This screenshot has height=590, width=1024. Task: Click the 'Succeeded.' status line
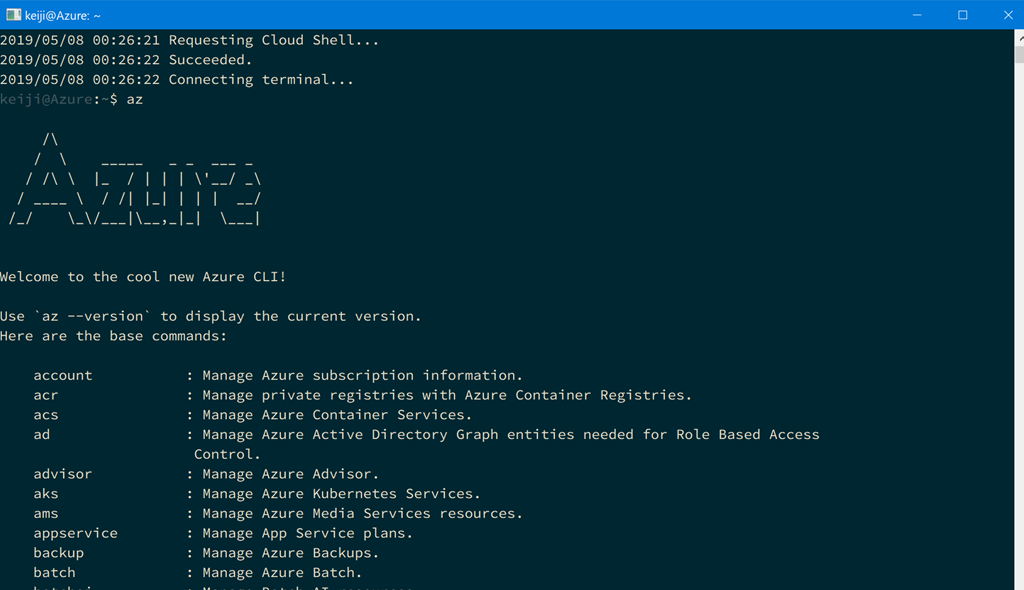coord(210,60)
